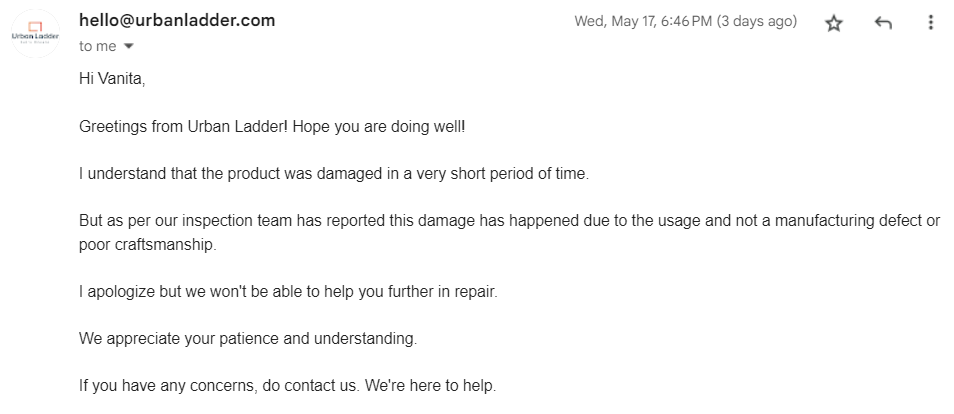The width and height of the screenshot is (954, 414).
Task: Reply to the email using arrow icon
Action: click(883, 23)
